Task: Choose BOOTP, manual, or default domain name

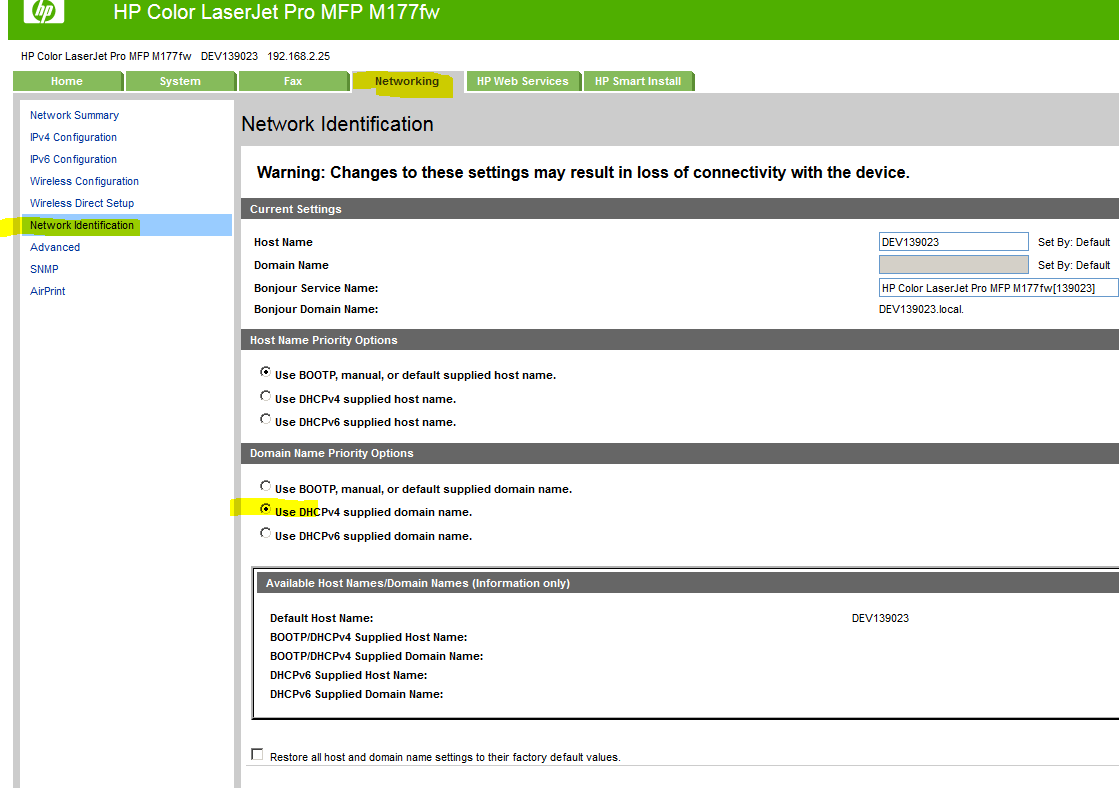Action: 265,487
